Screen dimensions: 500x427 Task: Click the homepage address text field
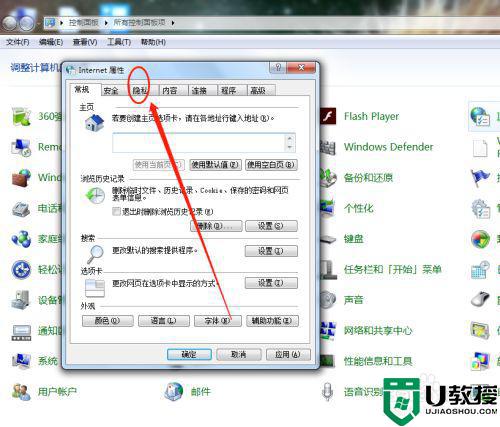point(199,143)
